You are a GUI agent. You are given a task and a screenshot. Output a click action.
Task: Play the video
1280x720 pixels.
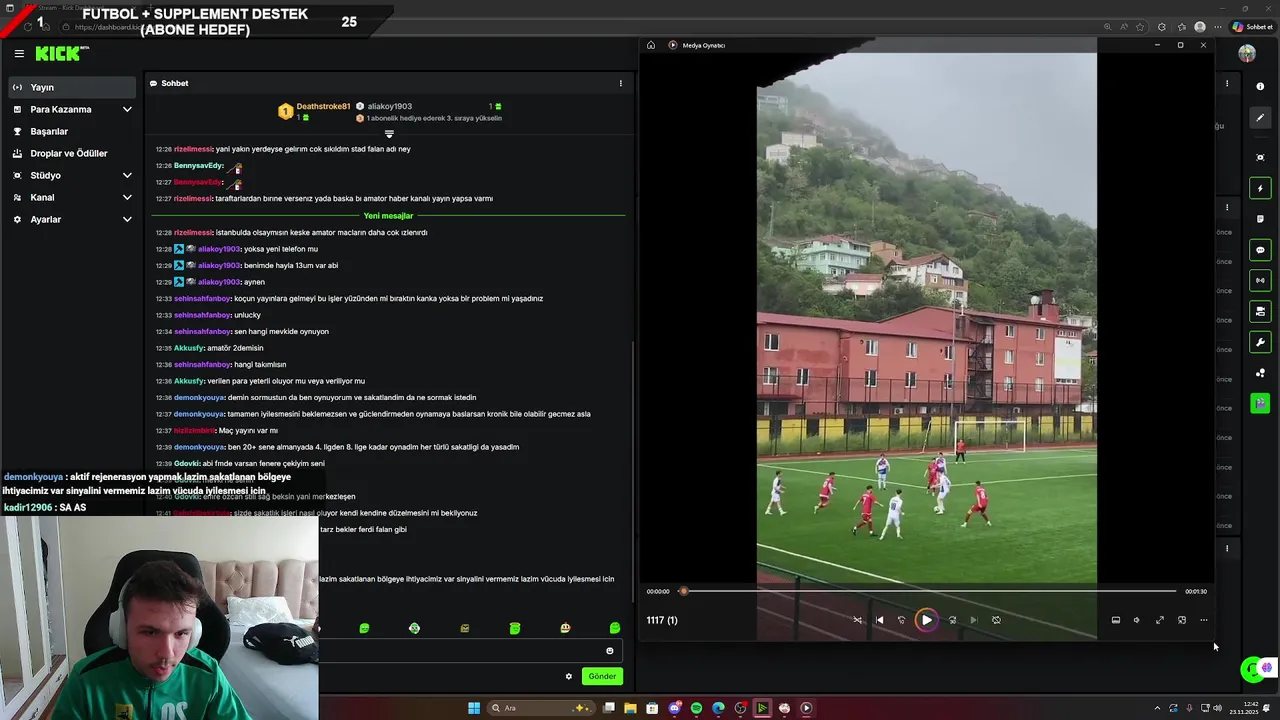point(926,620)
